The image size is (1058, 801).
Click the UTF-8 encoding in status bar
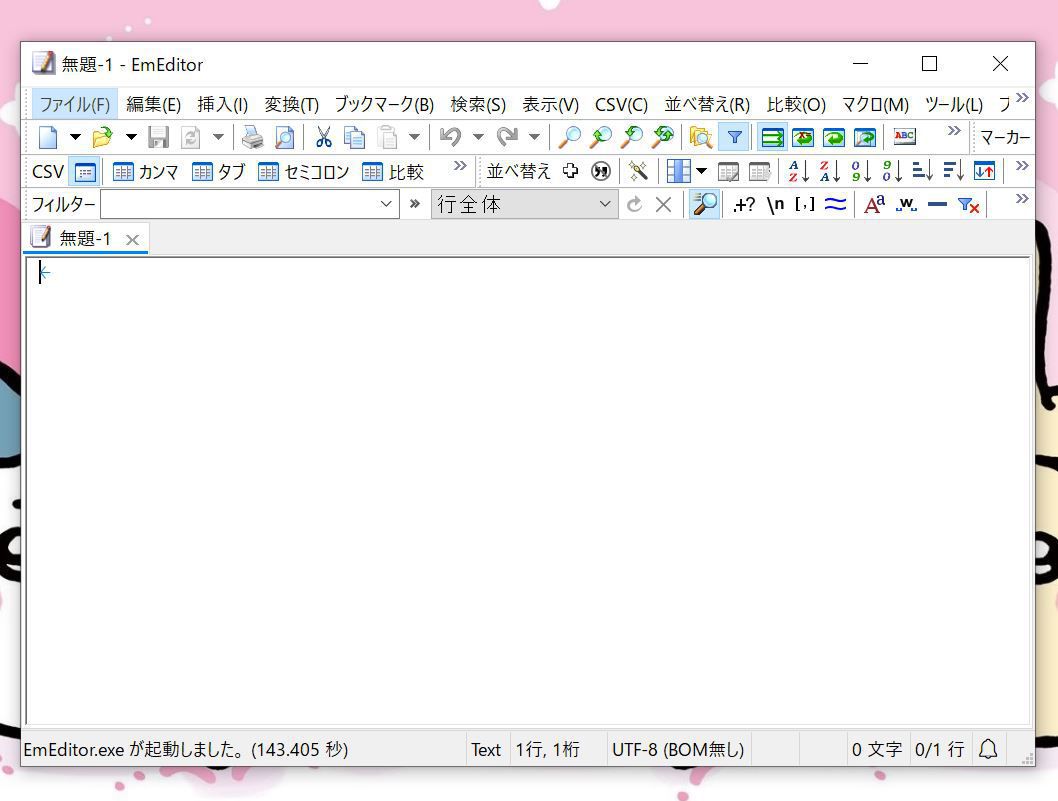coord(677,749)
